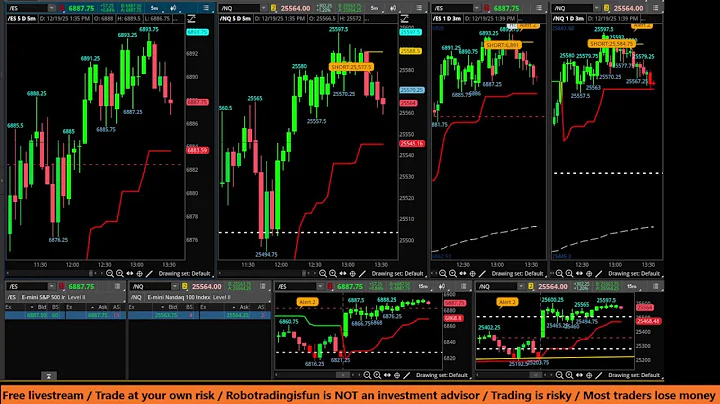Open symbol dropdown on /NQ 5m chart
Image resolution: width=720 pixels, height=404 pixels.
pos(263,8)
